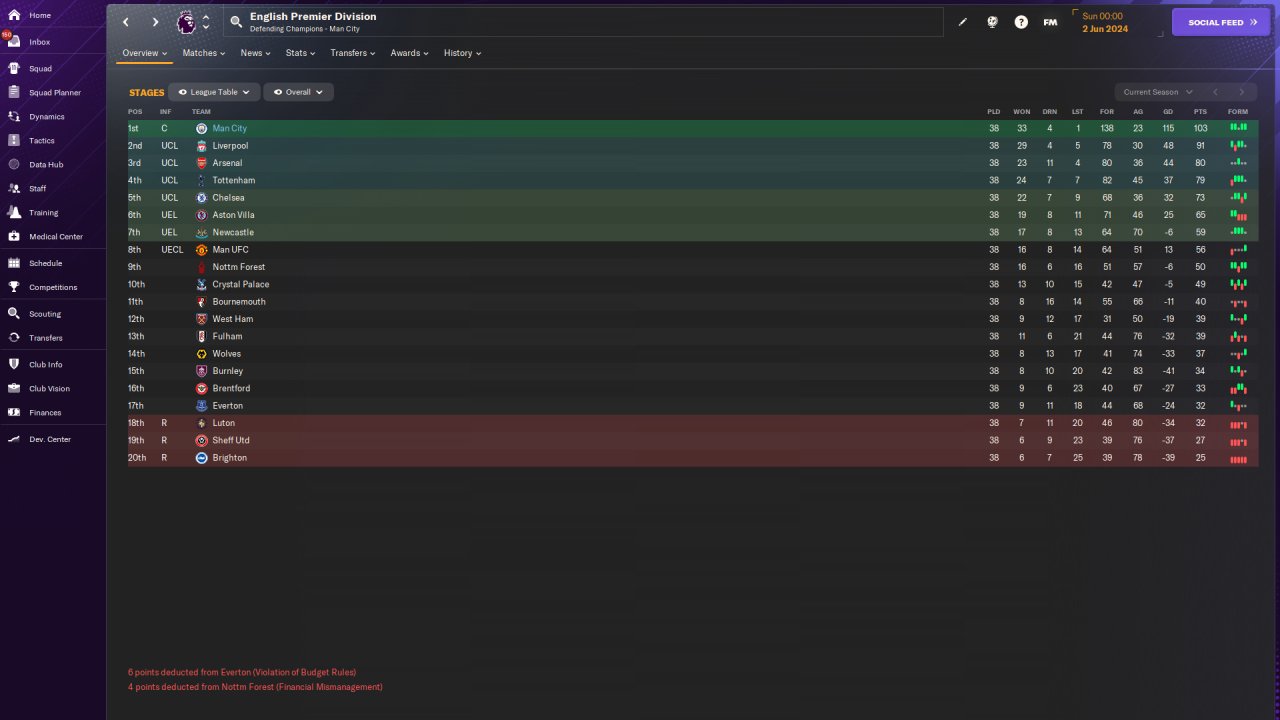Click the FM logo icon
This screenshot has height=720, width=1280.
1050,22
